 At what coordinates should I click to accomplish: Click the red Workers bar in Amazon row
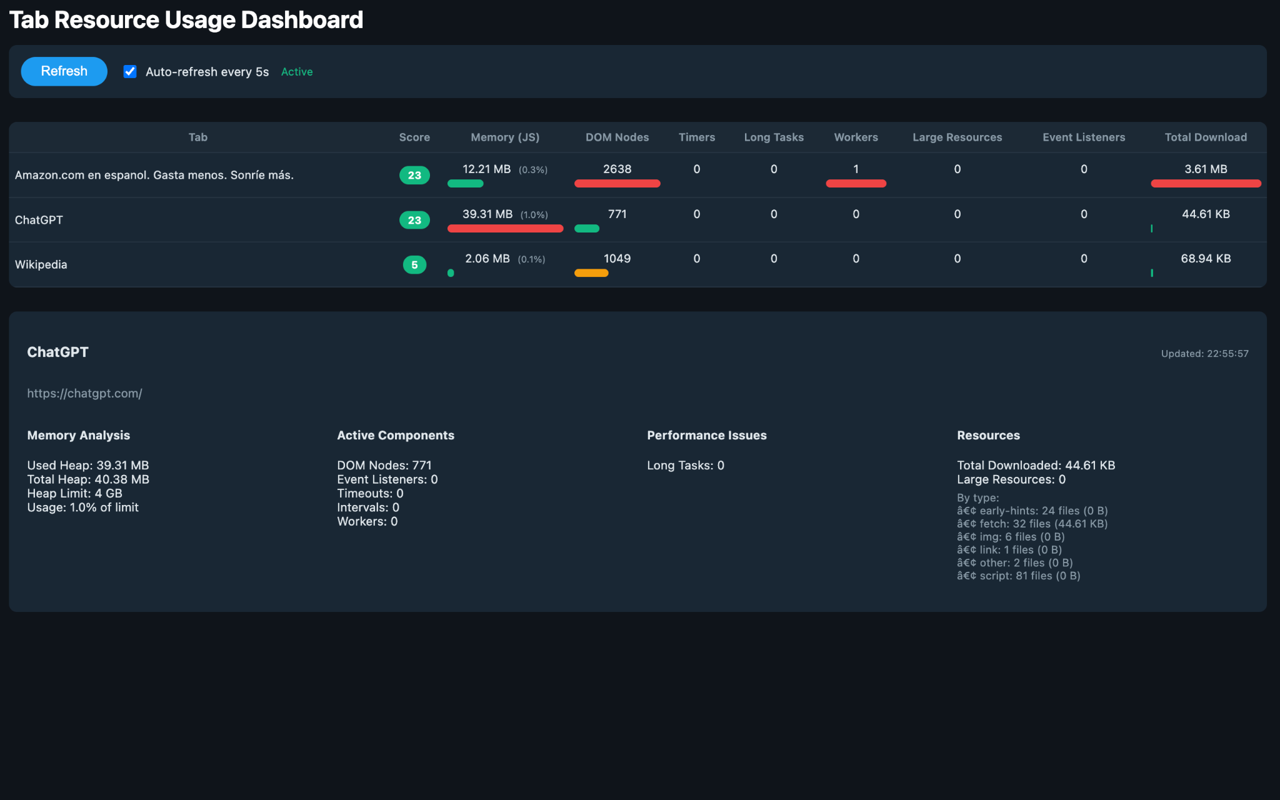pos(856,184)
